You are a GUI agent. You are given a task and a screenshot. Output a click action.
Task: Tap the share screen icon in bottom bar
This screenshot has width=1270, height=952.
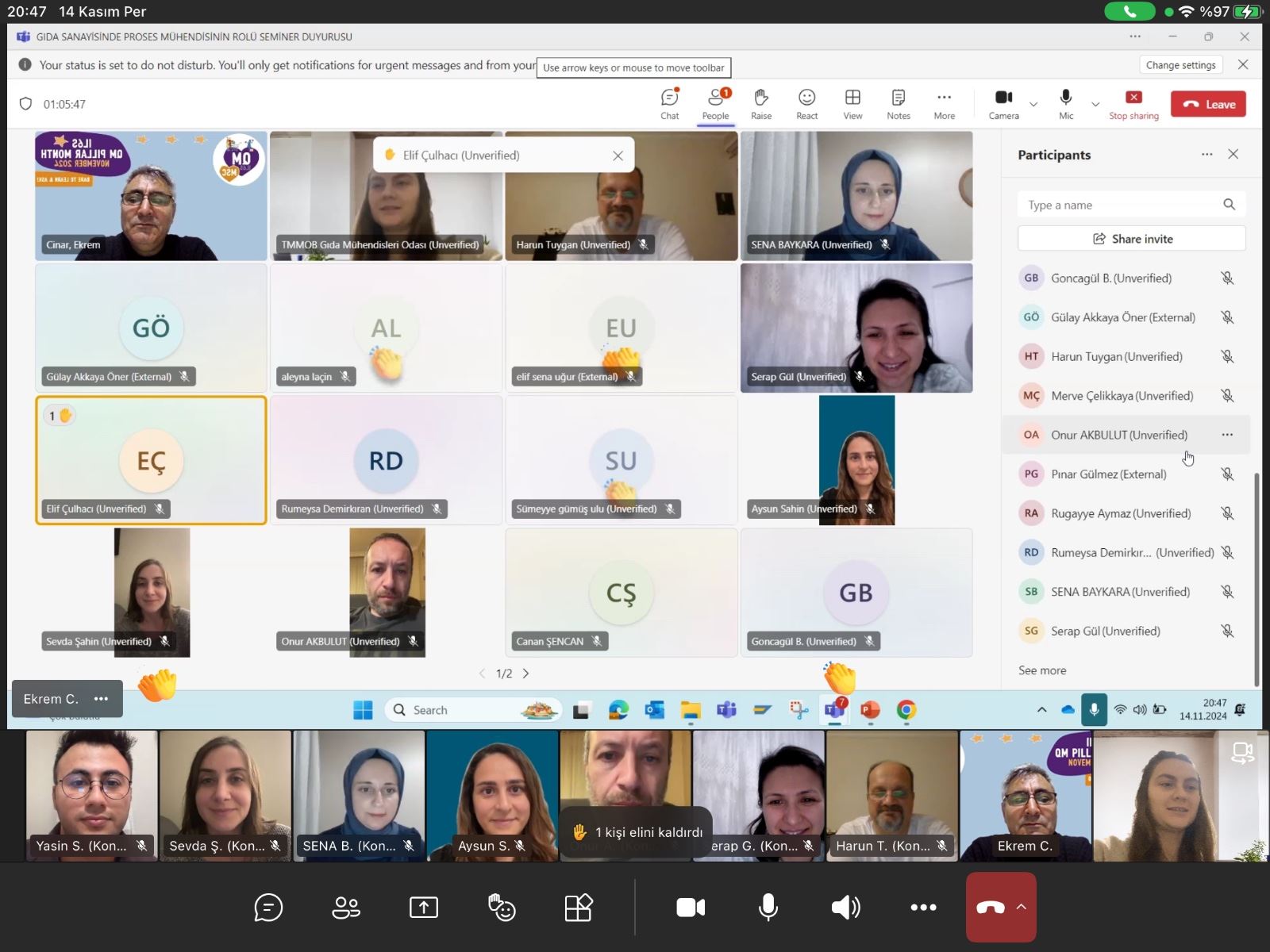coord(424,907)
